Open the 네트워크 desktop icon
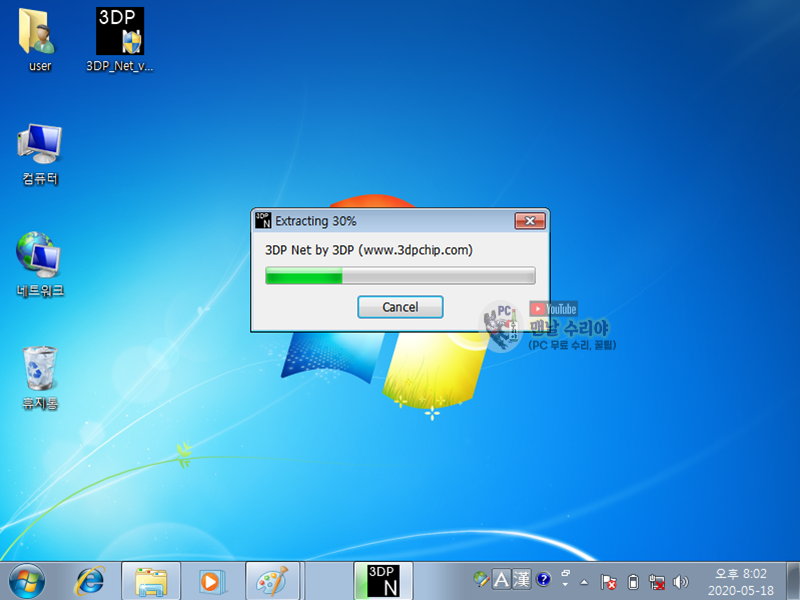Screen dimensions: 800x600 coord(40,264)
